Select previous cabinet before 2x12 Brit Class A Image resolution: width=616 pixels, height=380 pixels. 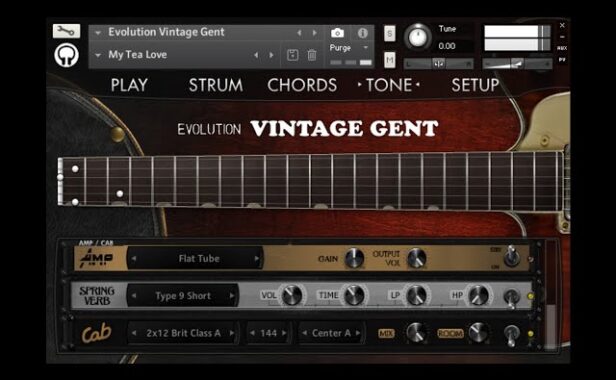coord(134,333)
